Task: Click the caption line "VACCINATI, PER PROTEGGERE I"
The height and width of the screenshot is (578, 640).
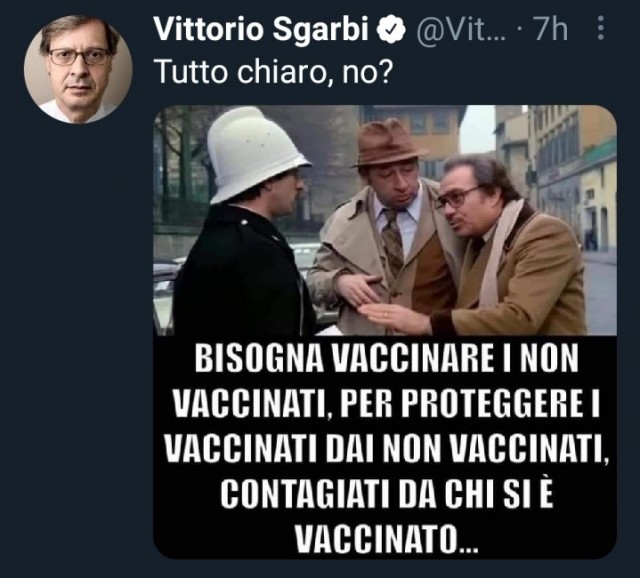Action: (x=385, y=403)
